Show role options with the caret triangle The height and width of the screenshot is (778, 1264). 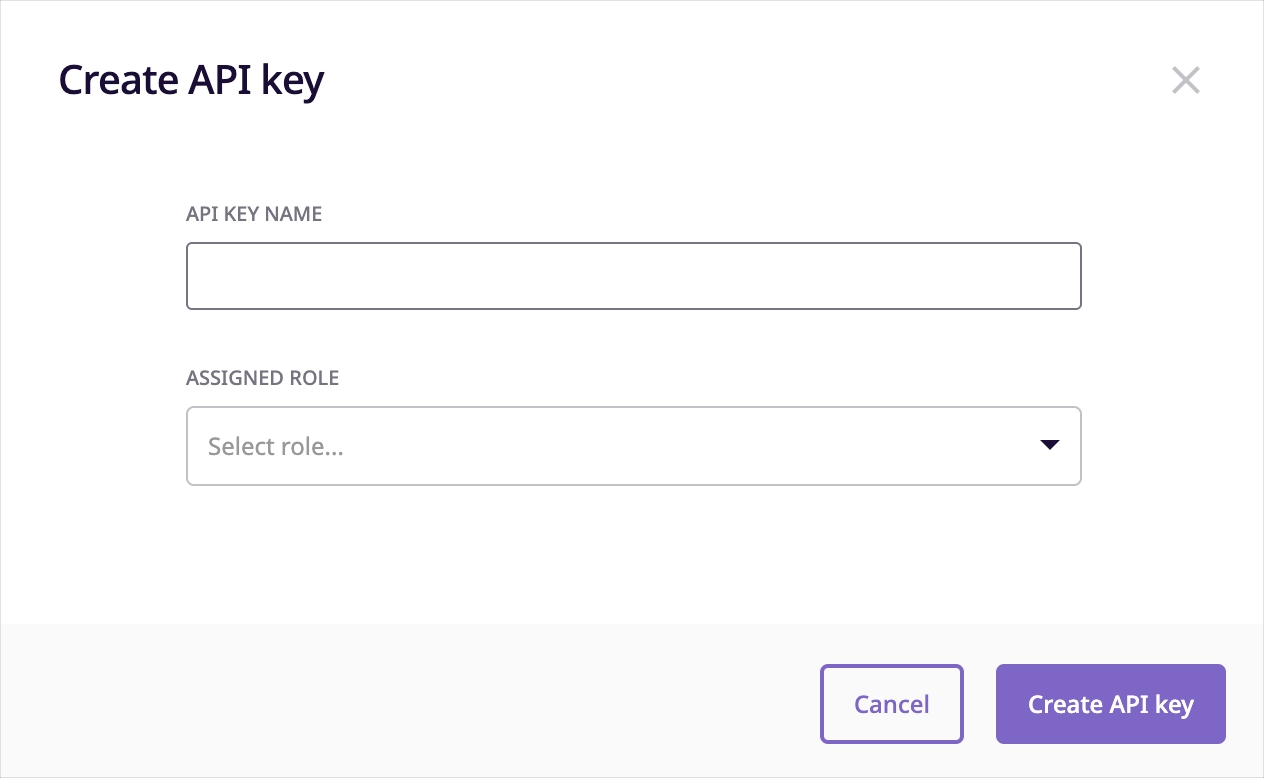(1049, 445)
